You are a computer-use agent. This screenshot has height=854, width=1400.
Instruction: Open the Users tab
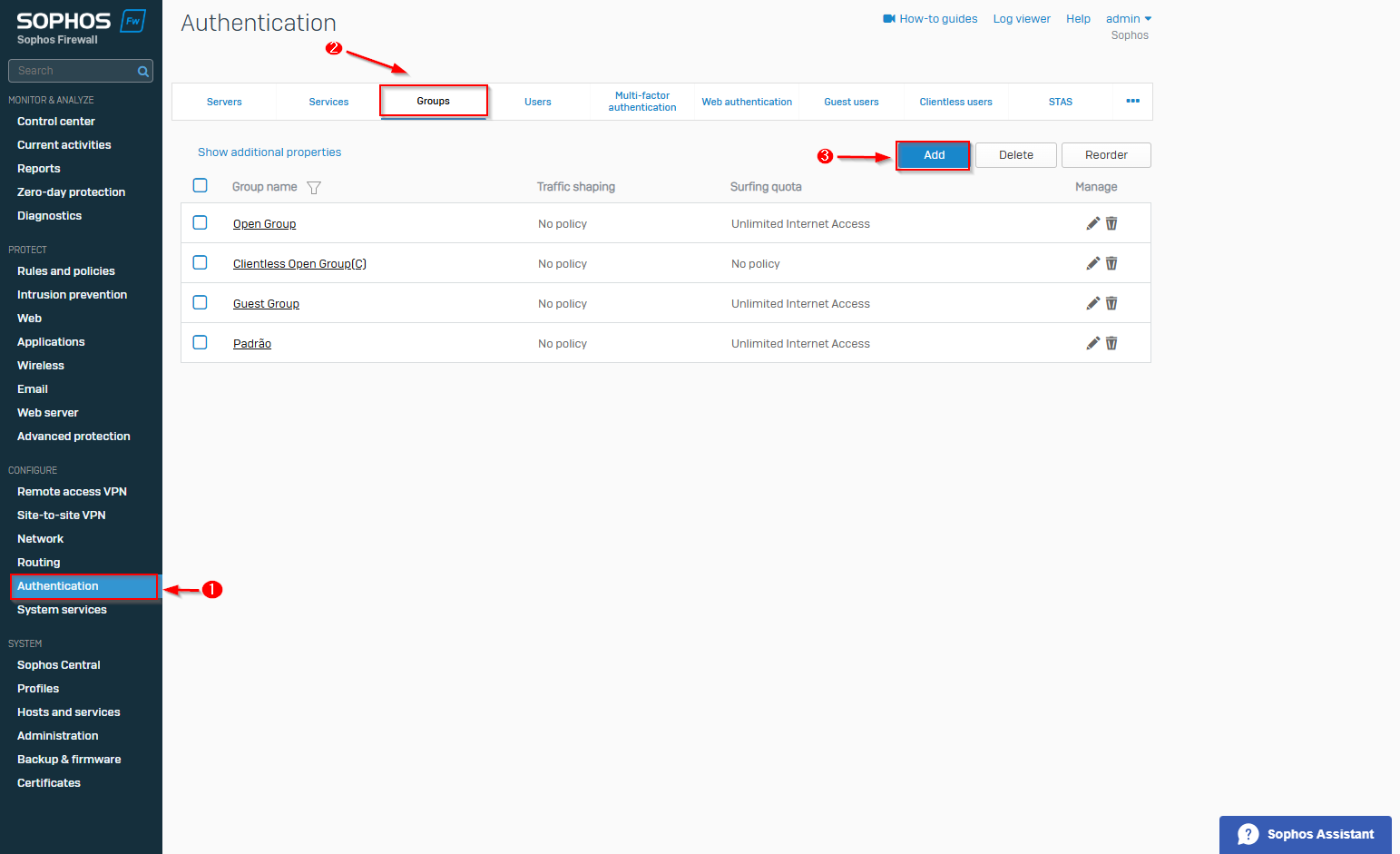pyautogui.click(x=538, y=102)
